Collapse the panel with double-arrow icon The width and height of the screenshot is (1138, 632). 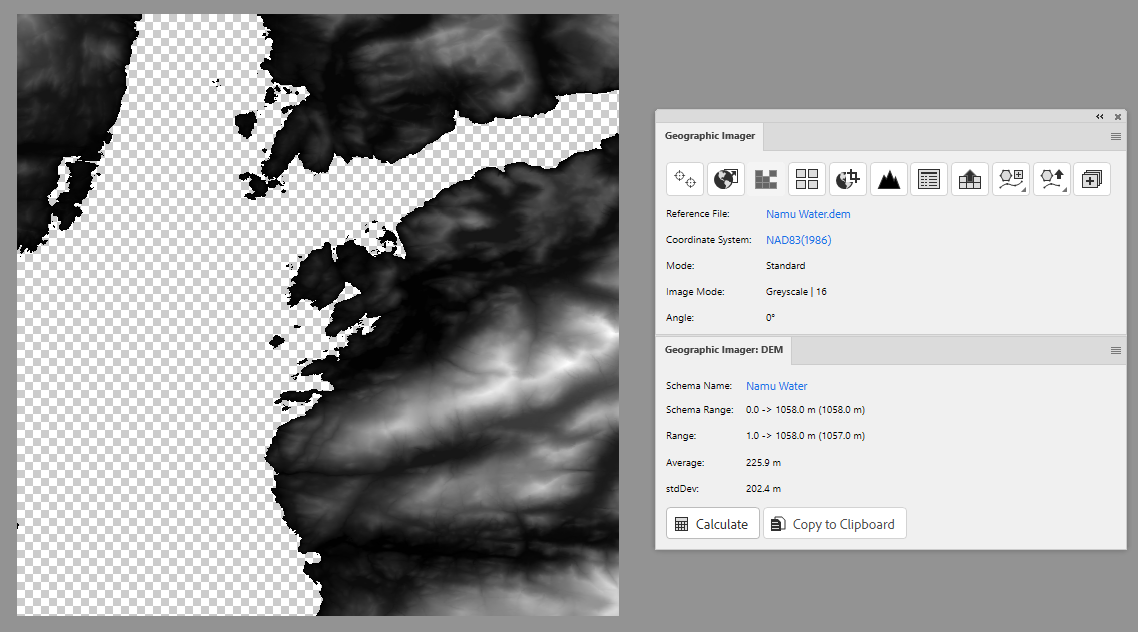click(x=1100, y=117)
